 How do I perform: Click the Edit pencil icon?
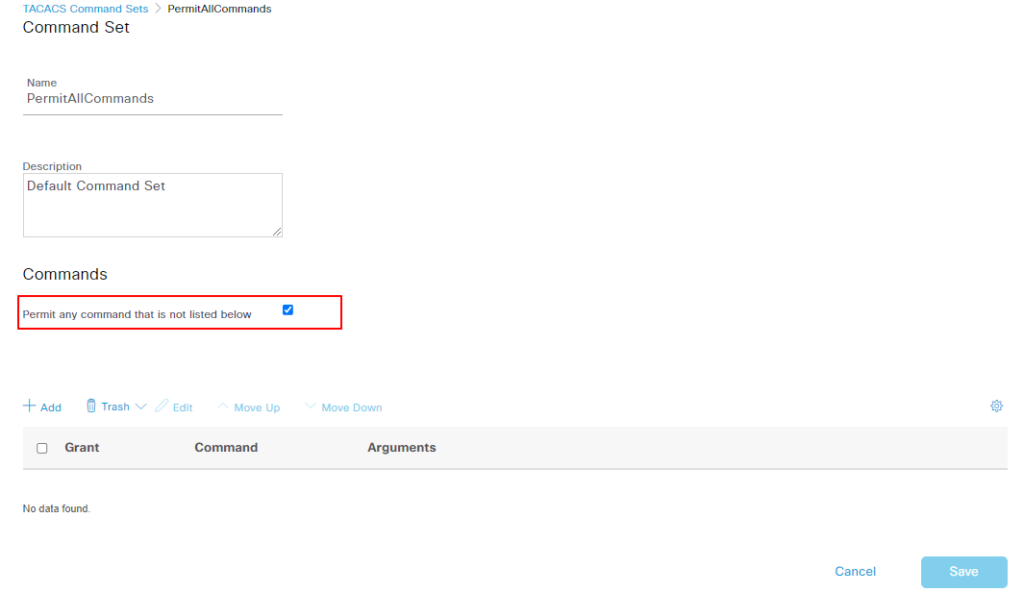pos(162,406)
